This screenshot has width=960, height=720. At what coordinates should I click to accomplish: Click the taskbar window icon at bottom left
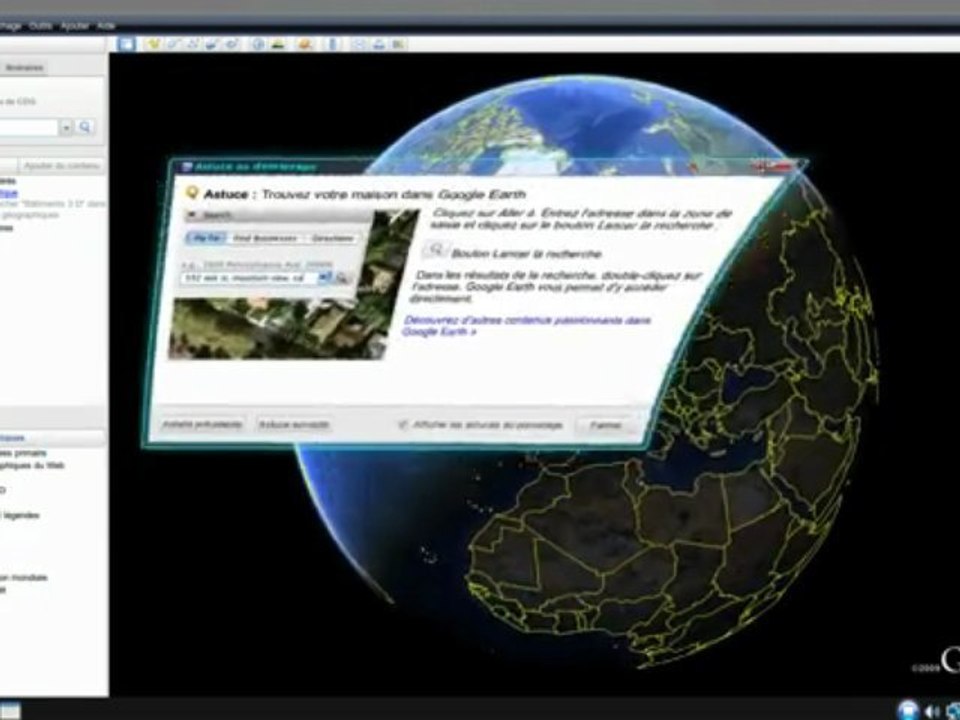[x=10, y=711]
